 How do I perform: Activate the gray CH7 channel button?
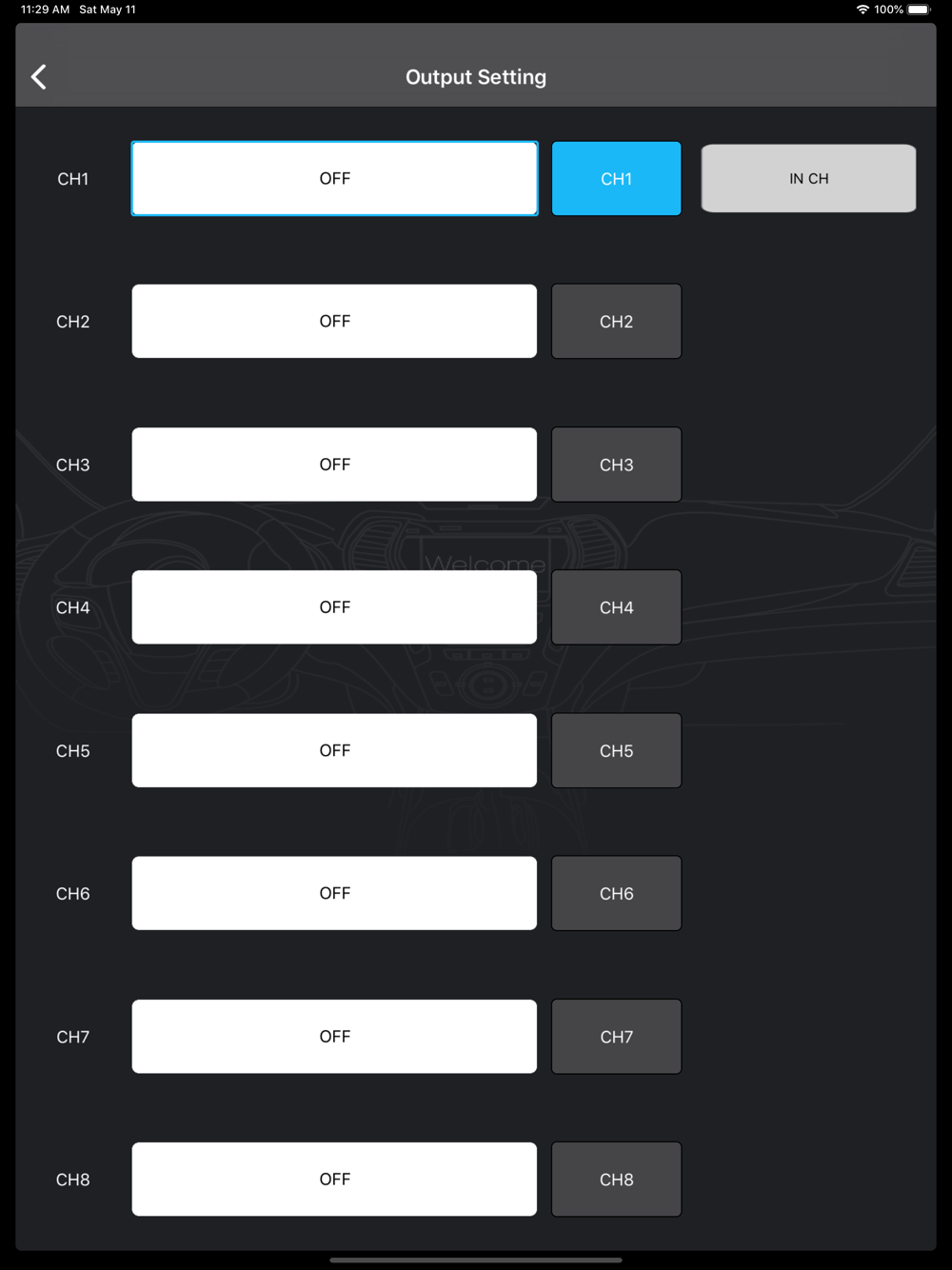coord(616,1036)
